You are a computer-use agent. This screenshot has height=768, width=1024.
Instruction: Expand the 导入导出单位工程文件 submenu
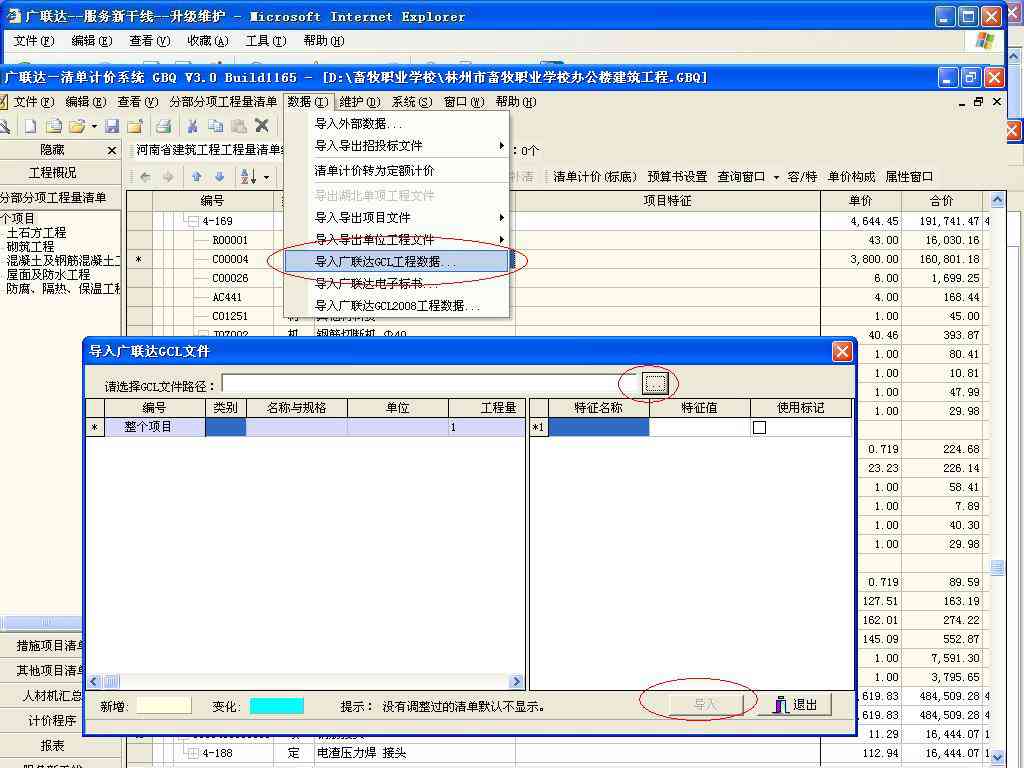point(502,239)
